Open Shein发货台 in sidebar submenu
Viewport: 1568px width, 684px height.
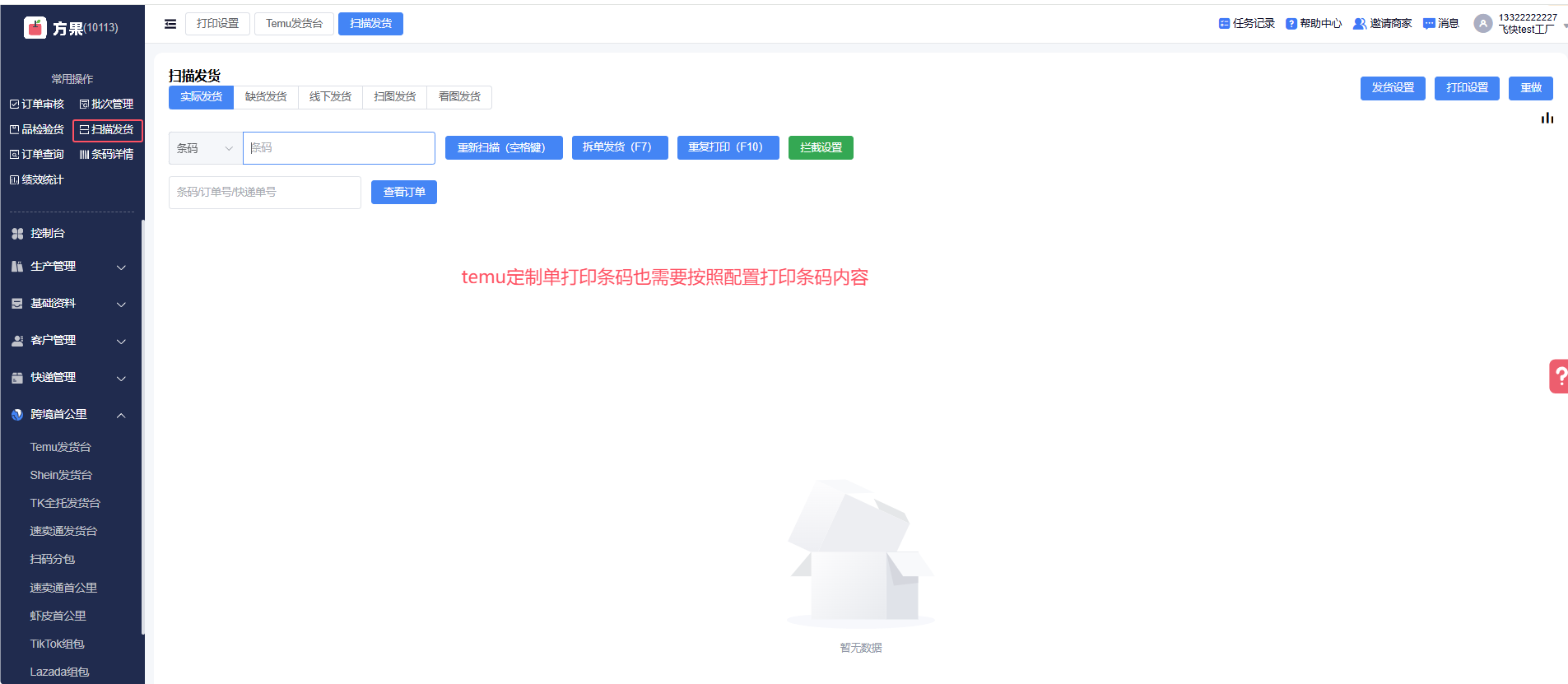click(61, 476)
